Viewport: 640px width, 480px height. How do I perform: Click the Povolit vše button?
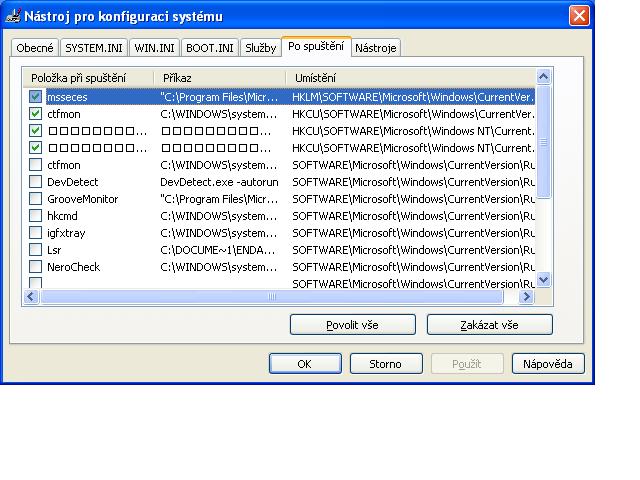tap(353, 325)
